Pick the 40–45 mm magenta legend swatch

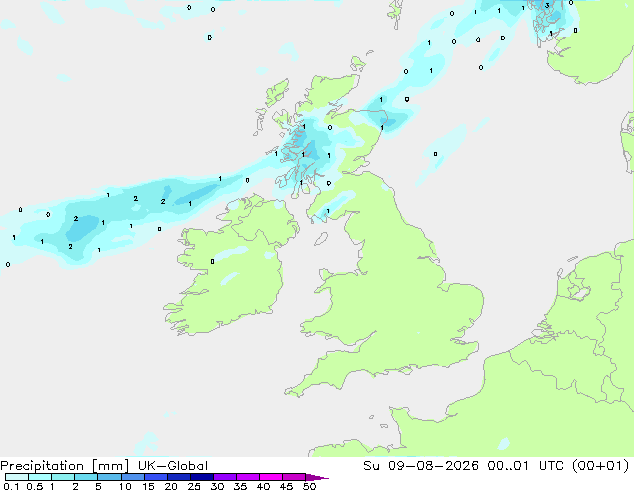(271, 477)
